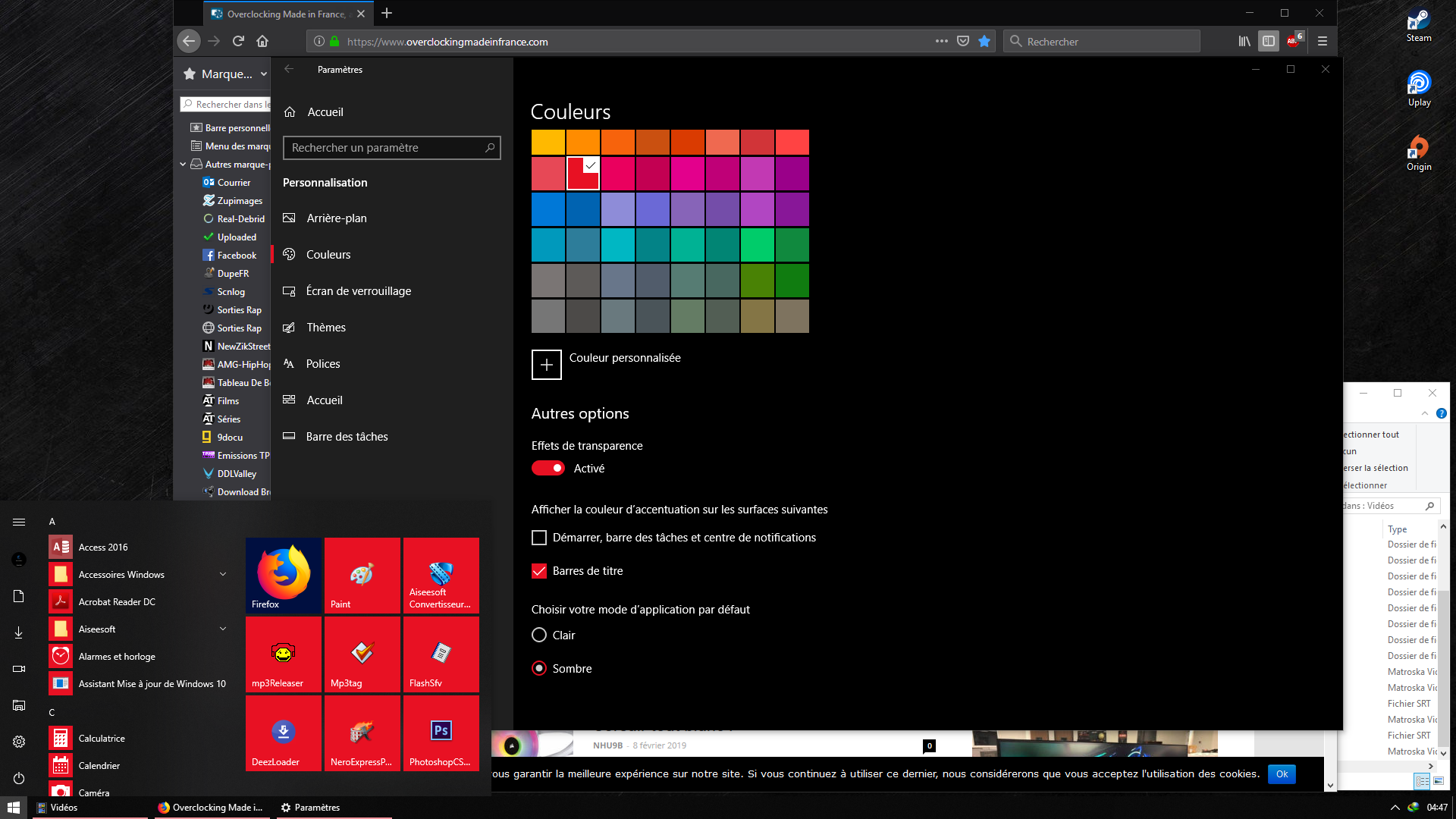Click Ok on the cookie banner
Viewport: 1456px width, 819px height.
click(1282, 774)
